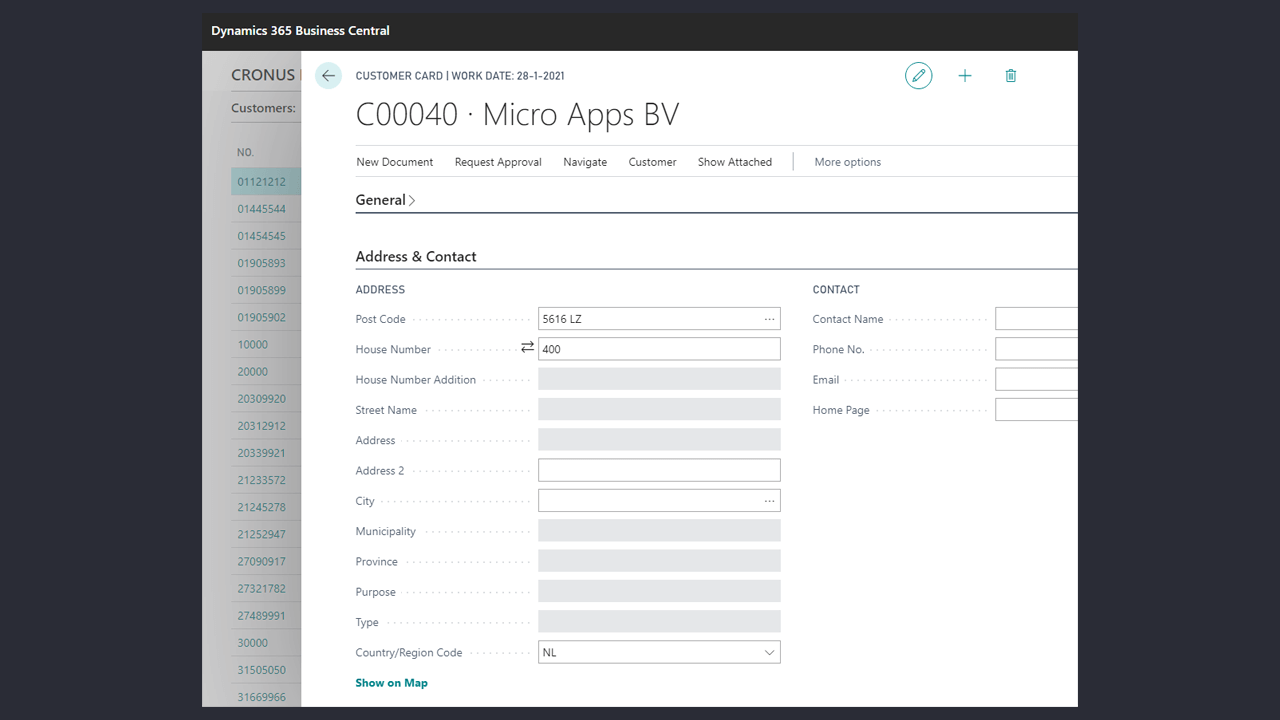The width and height of the screenshot is (1280, 720).
Task: Select customer 01454545 in the list
Action: (x=262, y=236)
